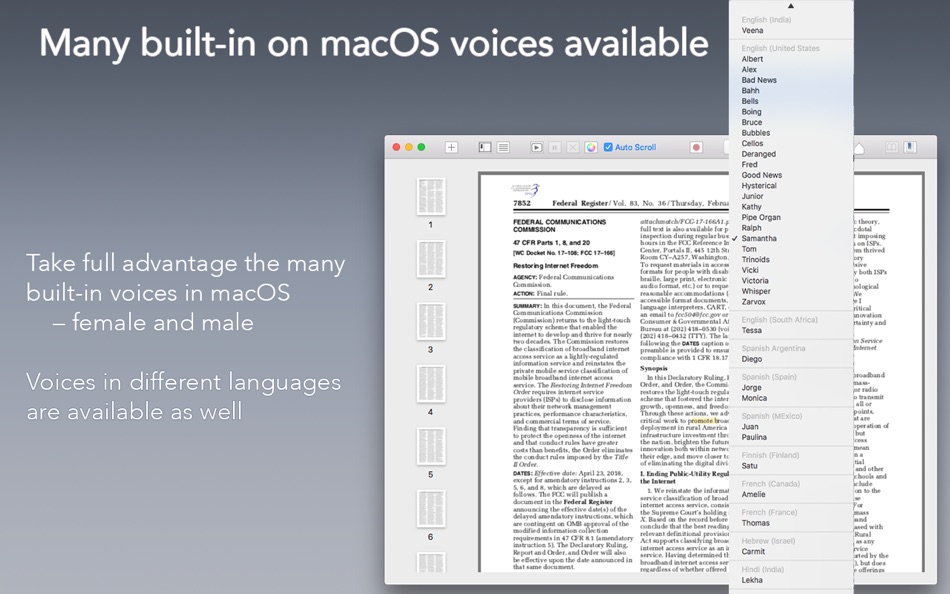
Task: Jump to page 3 thumbnail
Action: click(x=431, y=321)
